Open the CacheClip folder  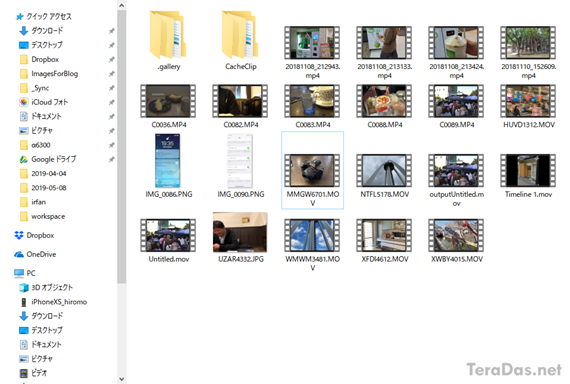coord(241,40)
